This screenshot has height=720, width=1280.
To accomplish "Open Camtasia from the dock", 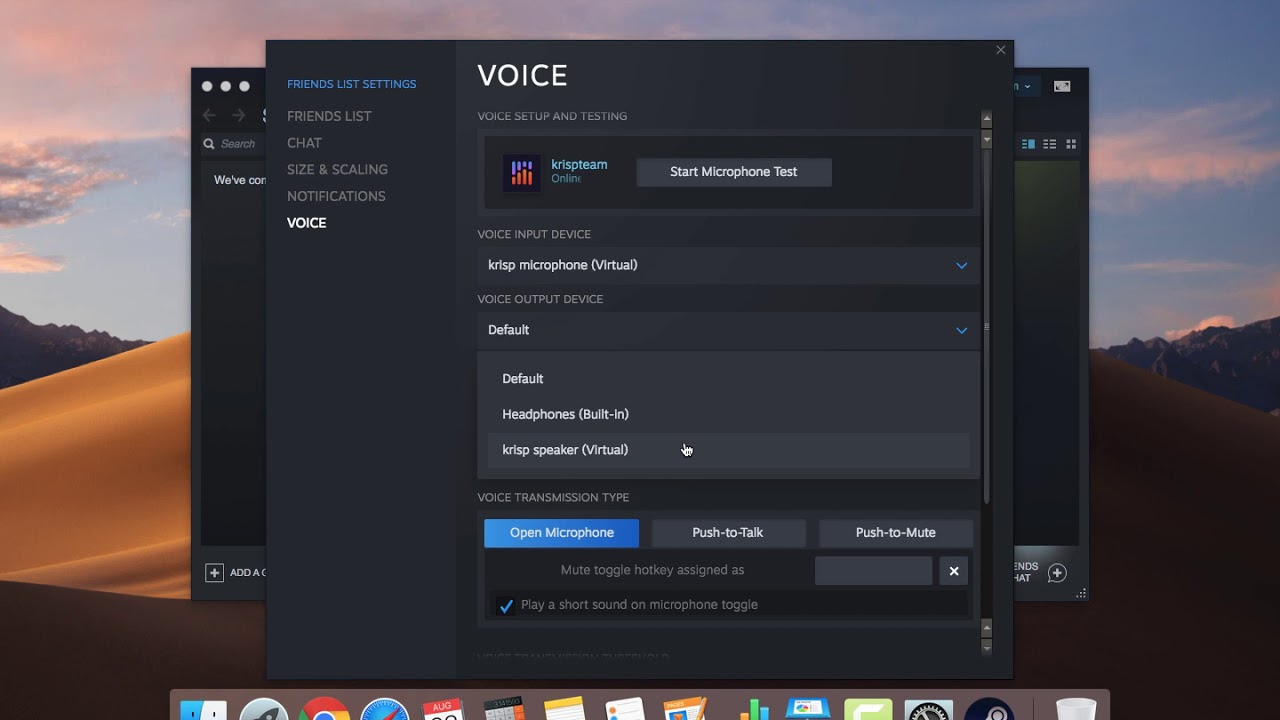I will 868,710.
